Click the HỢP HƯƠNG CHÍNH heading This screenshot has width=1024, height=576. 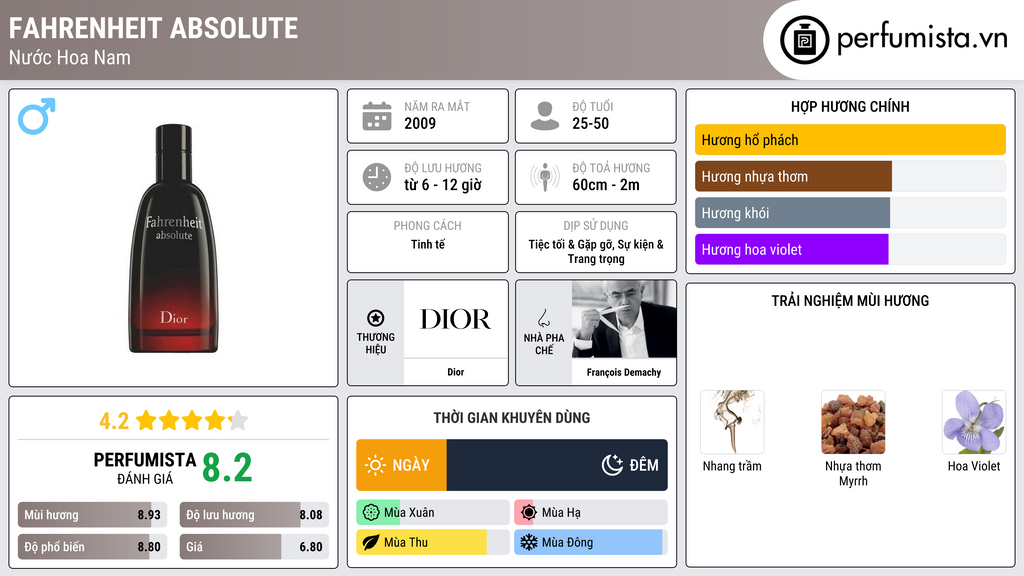pos(850,106)
